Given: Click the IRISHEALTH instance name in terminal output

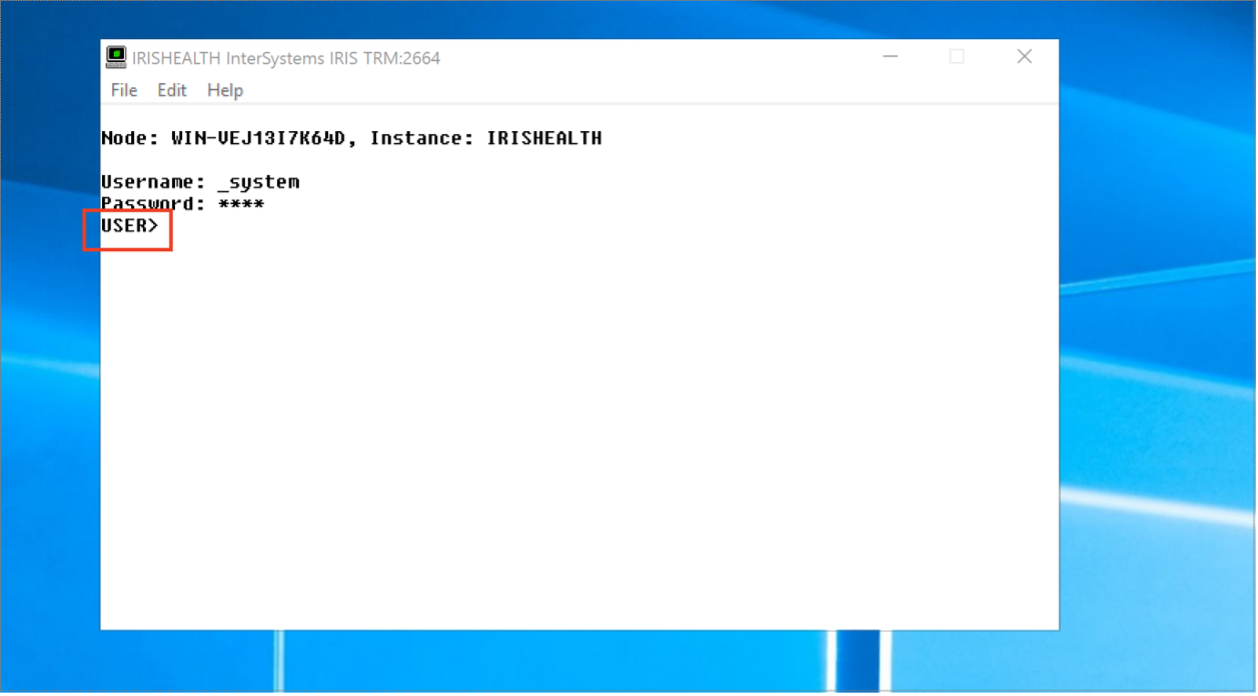Looking at the screenshot, I should (x=544, y=139).
